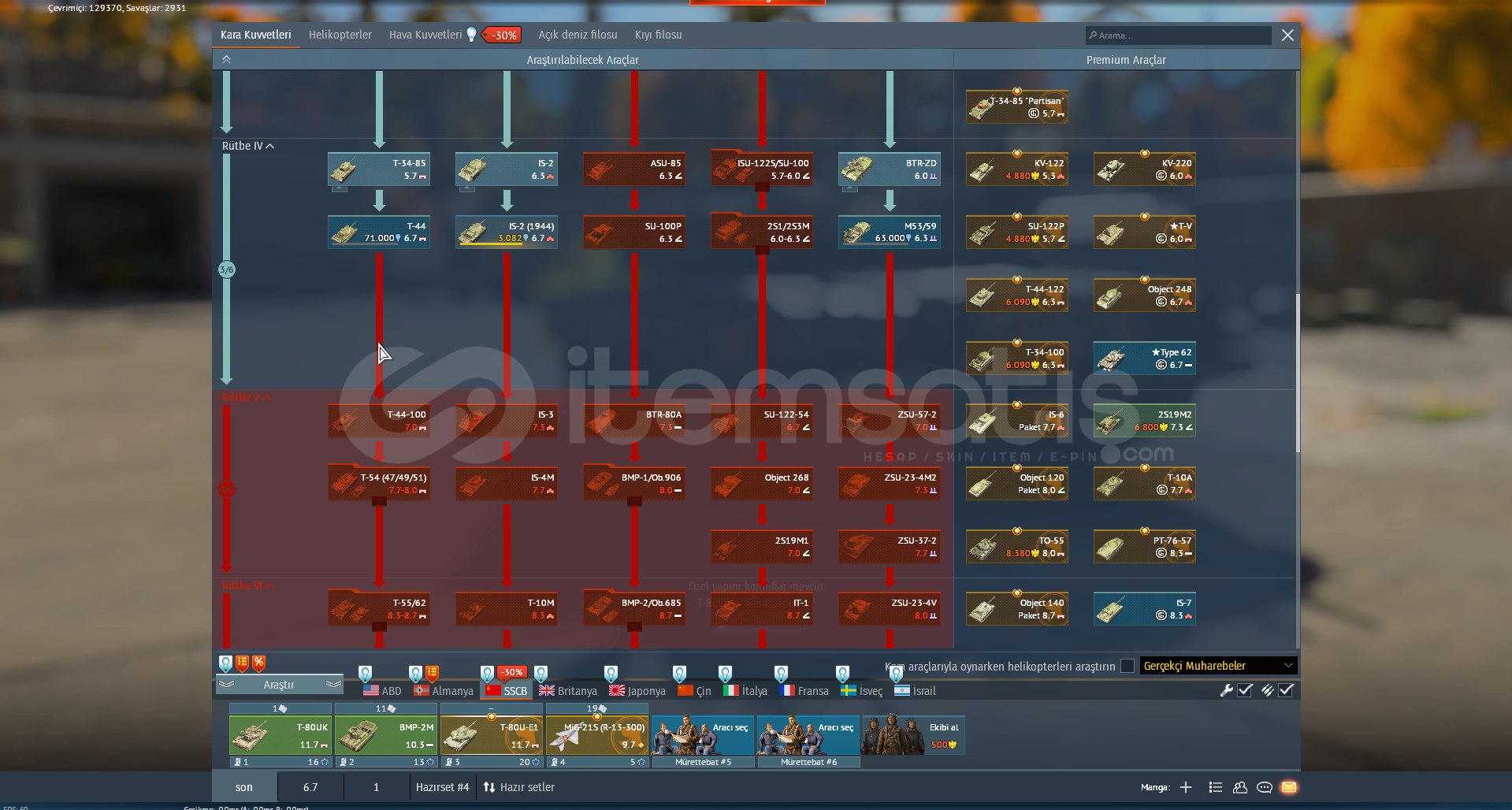The width and height of the screenshot is (1512, 810).
Task: Select the SU-100P vehicle card
Action: click(634, 232)
